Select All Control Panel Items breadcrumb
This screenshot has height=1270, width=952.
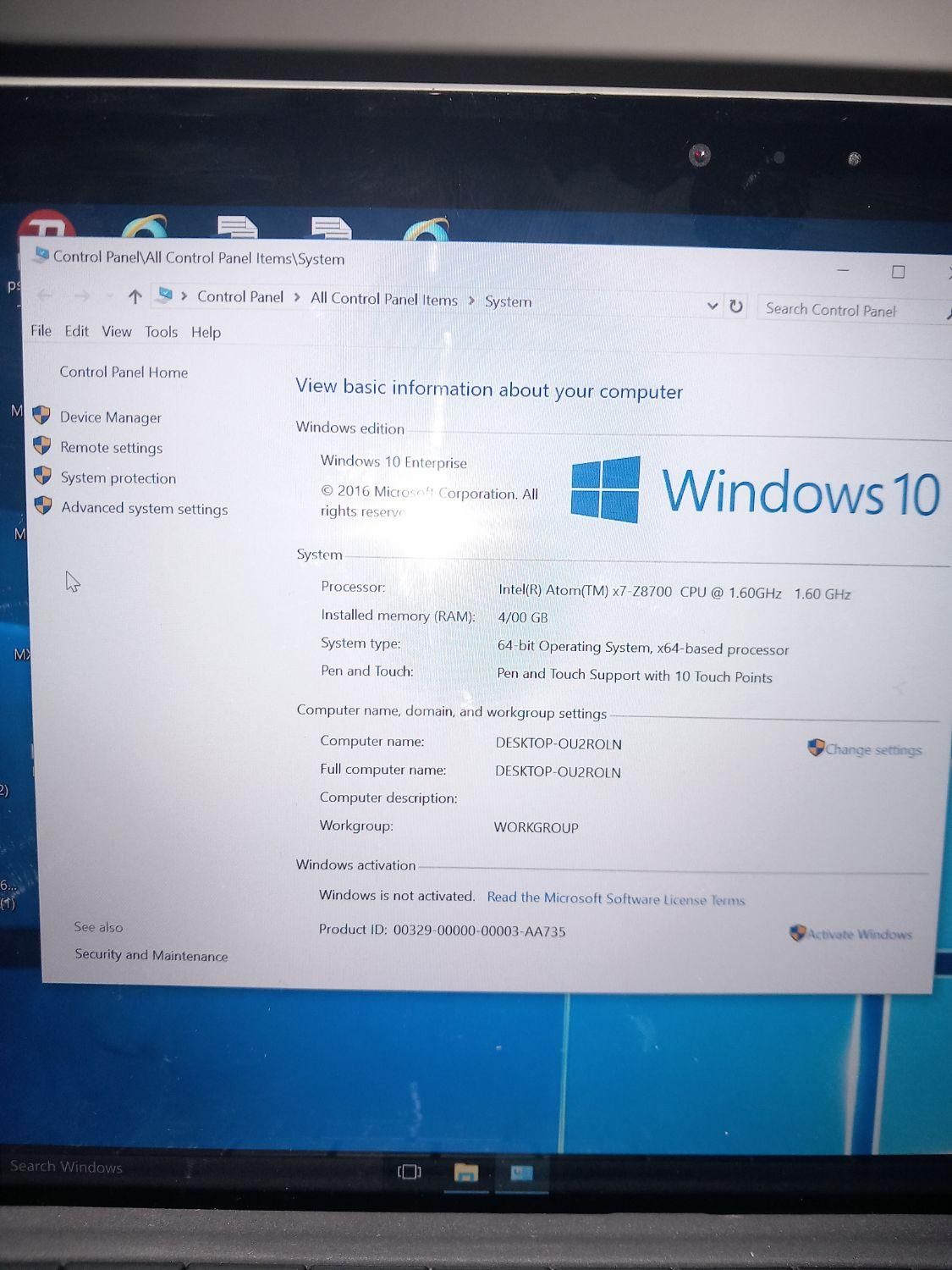383,299
